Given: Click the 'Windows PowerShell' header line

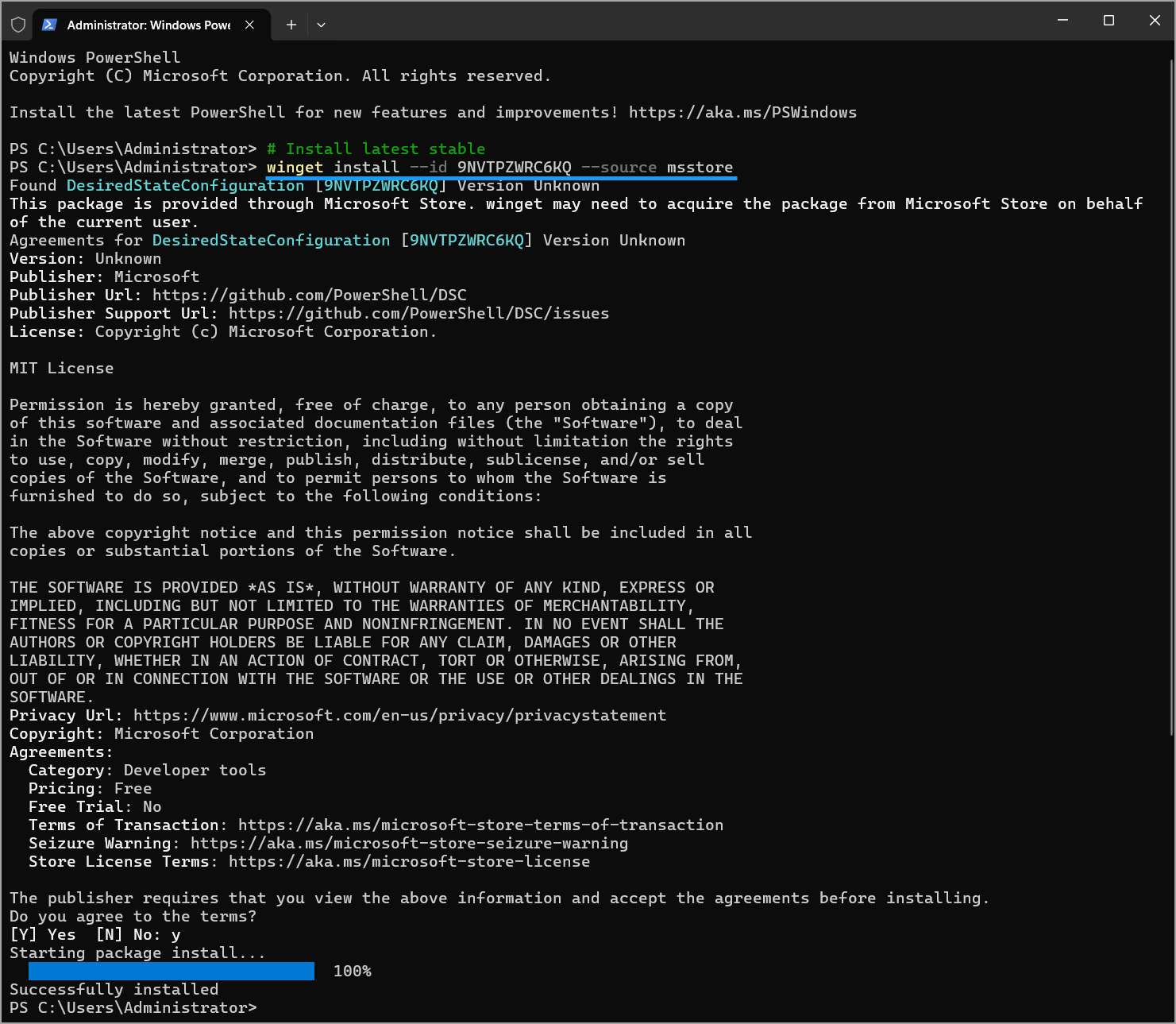Looking at the screenshot, I should tap(94, 57).
